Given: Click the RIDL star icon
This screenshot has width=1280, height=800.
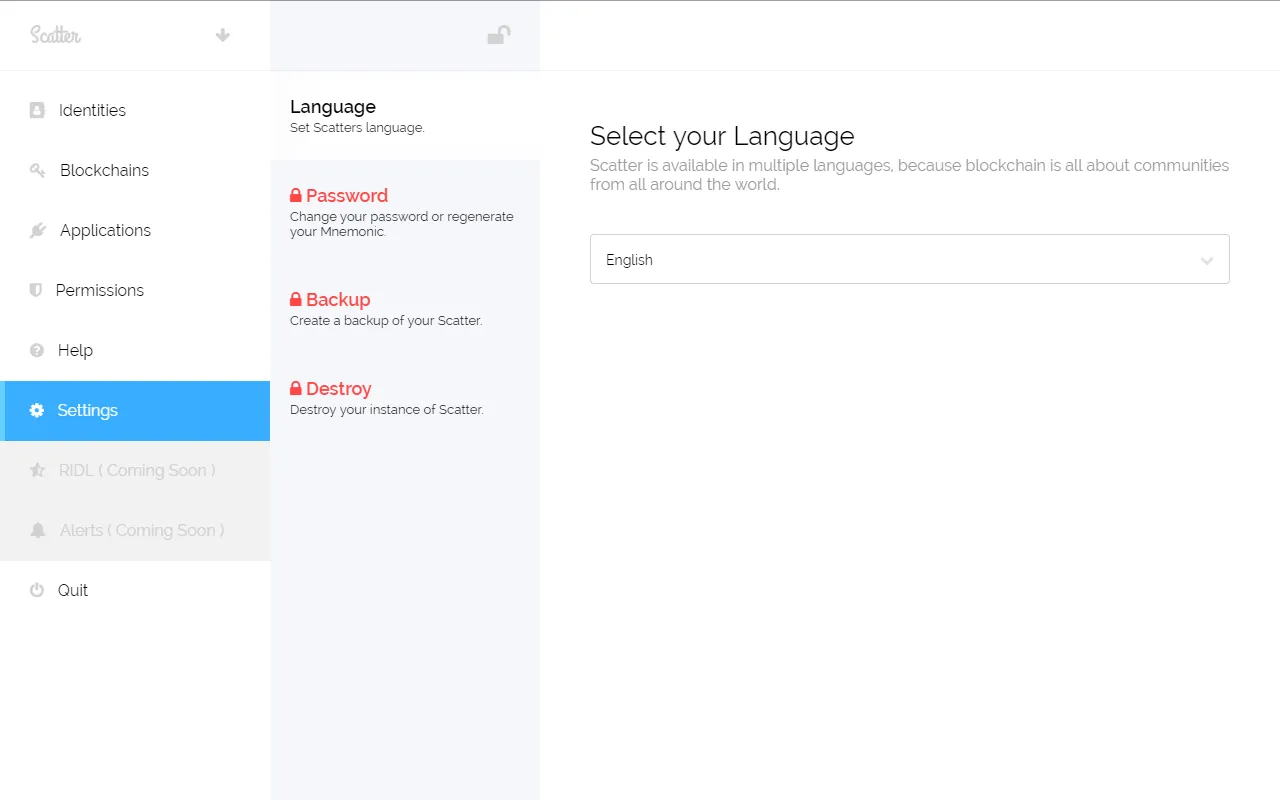Looking at the screenshot, I should tap(37, 470).
